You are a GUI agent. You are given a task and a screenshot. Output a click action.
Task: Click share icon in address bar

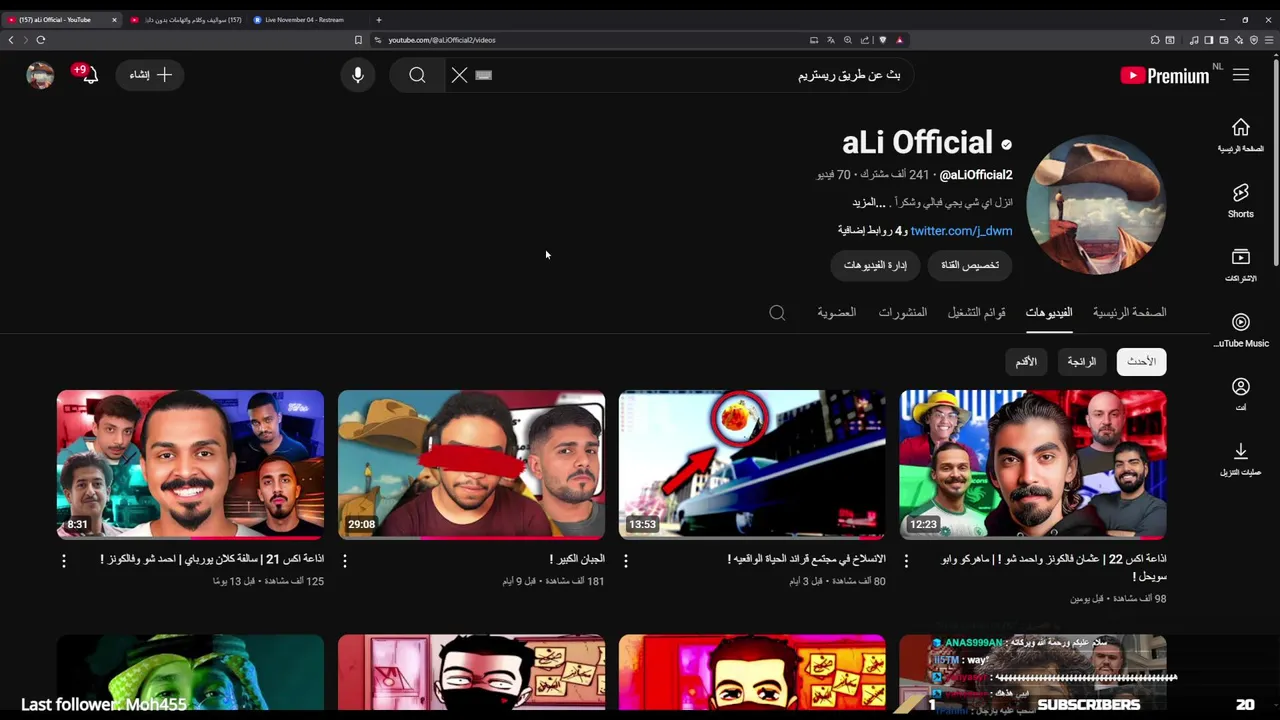tap(865, 40)
